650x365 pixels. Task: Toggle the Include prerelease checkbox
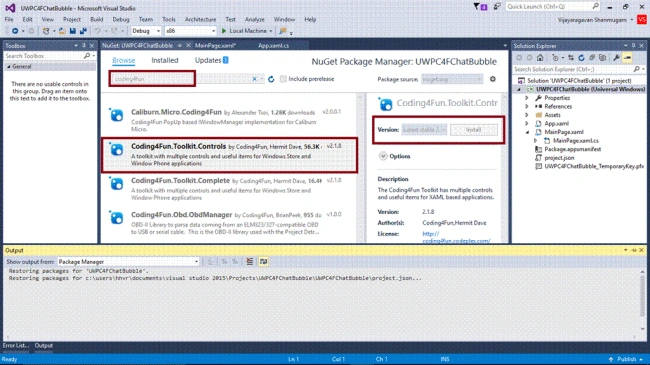click(x=283, y=79)
